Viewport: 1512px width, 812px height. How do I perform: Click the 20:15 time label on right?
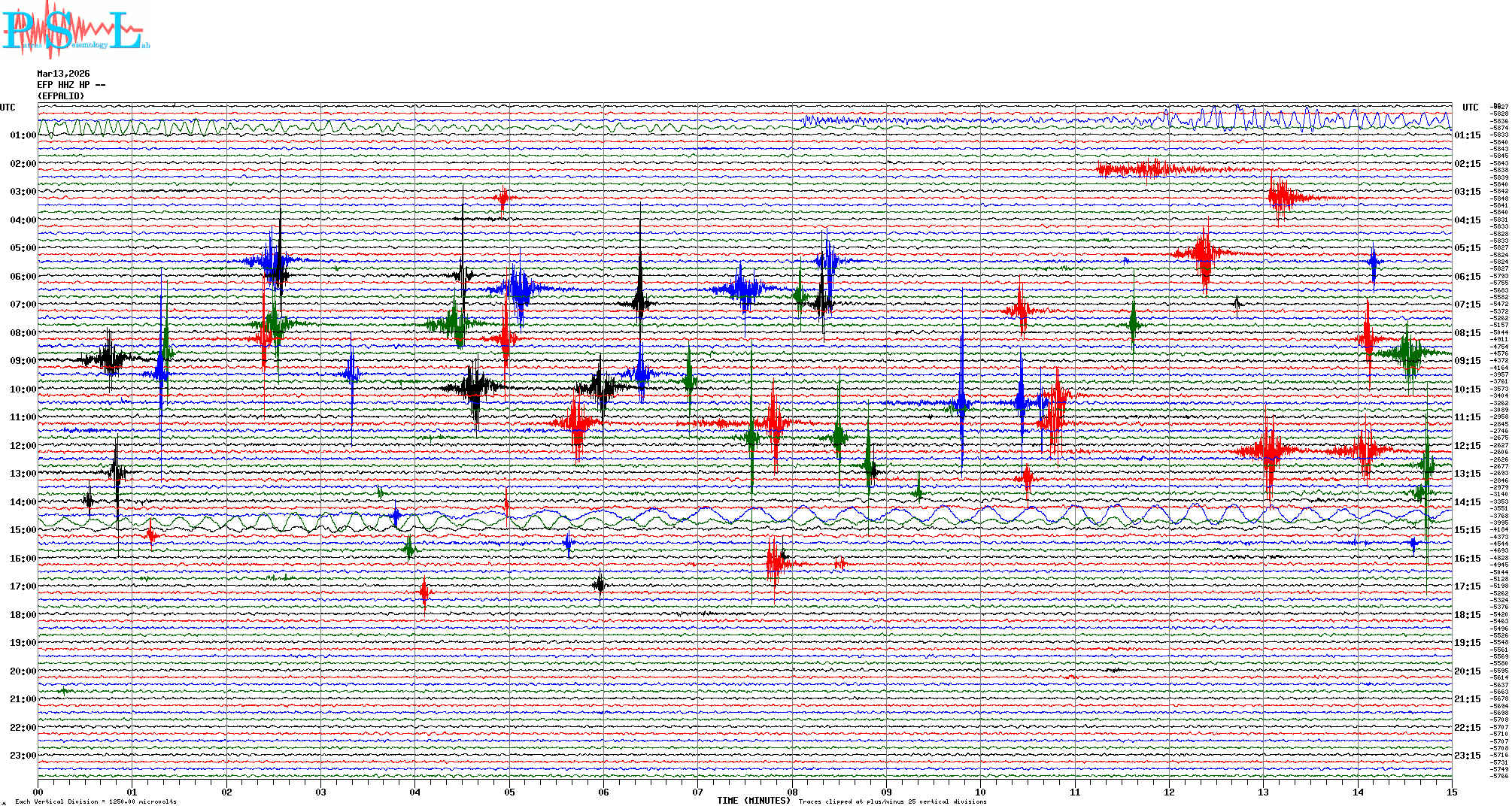(x=1467, y=671)
